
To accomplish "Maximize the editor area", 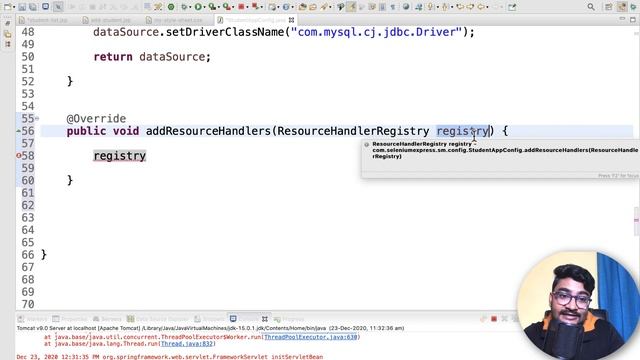I will click(x=633, y=19).
